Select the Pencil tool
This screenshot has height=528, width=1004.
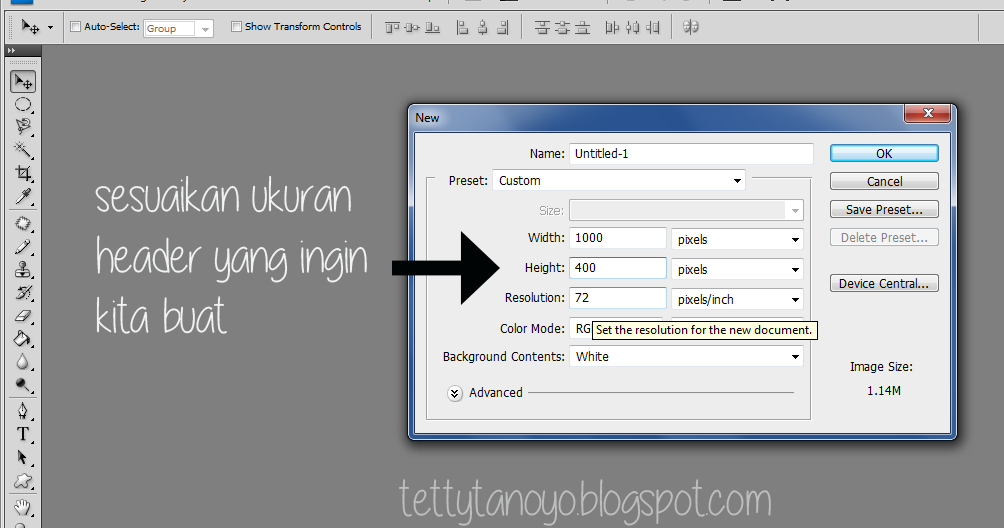(23, 247)
